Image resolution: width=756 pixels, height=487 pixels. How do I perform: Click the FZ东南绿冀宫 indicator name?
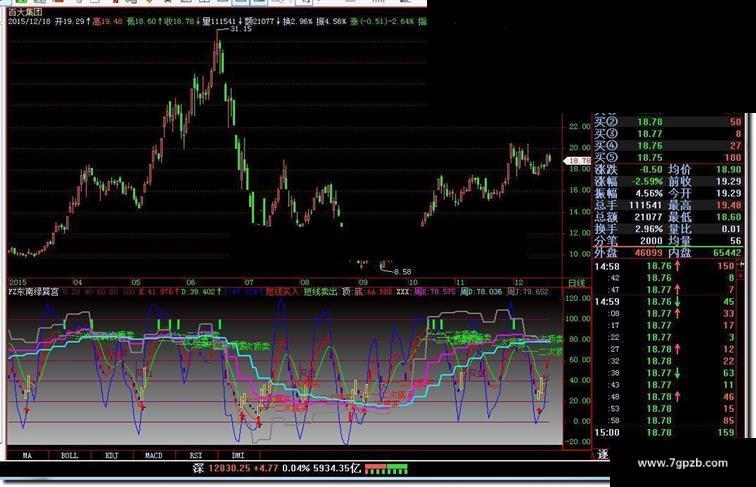[x=34, y=292]
